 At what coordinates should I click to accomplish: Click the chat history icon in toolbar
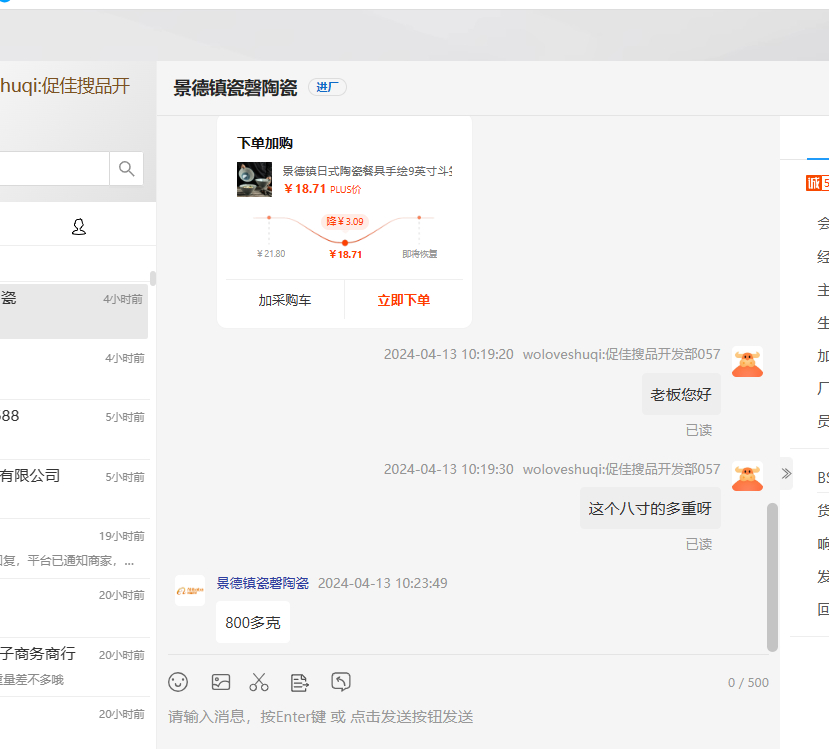[341, 682]
